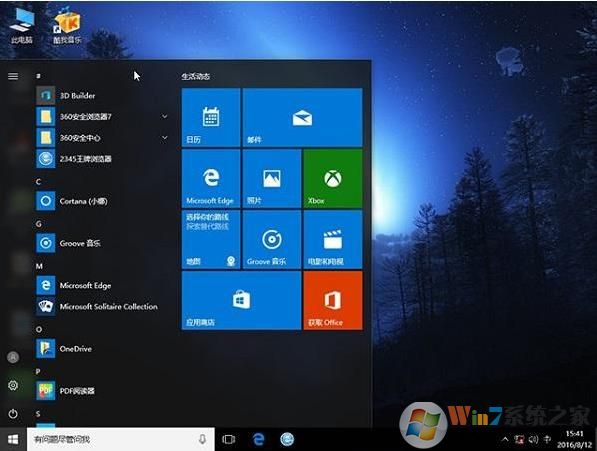
Task: Open the 应用商店 store tile
Action: click(x=241, y=300)
